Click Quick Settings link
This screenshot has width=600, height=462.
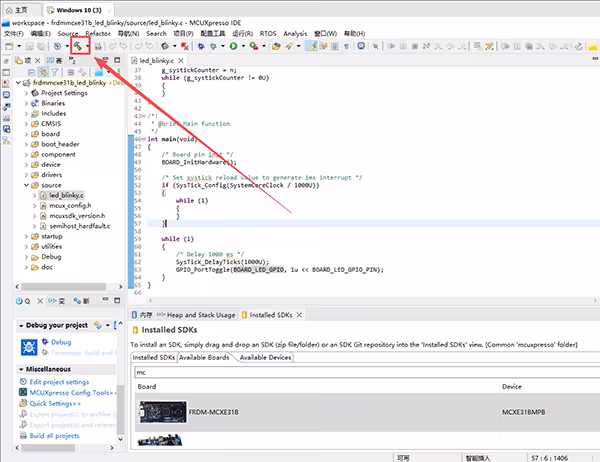pos(55,403)
